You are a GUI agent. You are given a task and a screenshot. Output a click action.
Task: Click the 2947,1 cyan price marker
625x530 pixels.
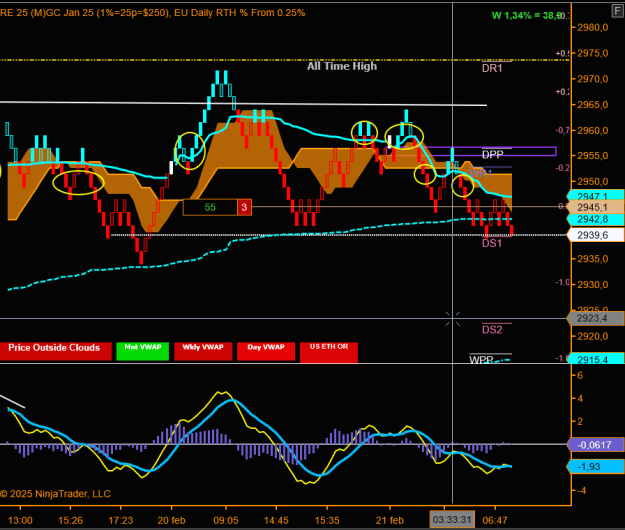pyautogui.click(x=595, y=195)
